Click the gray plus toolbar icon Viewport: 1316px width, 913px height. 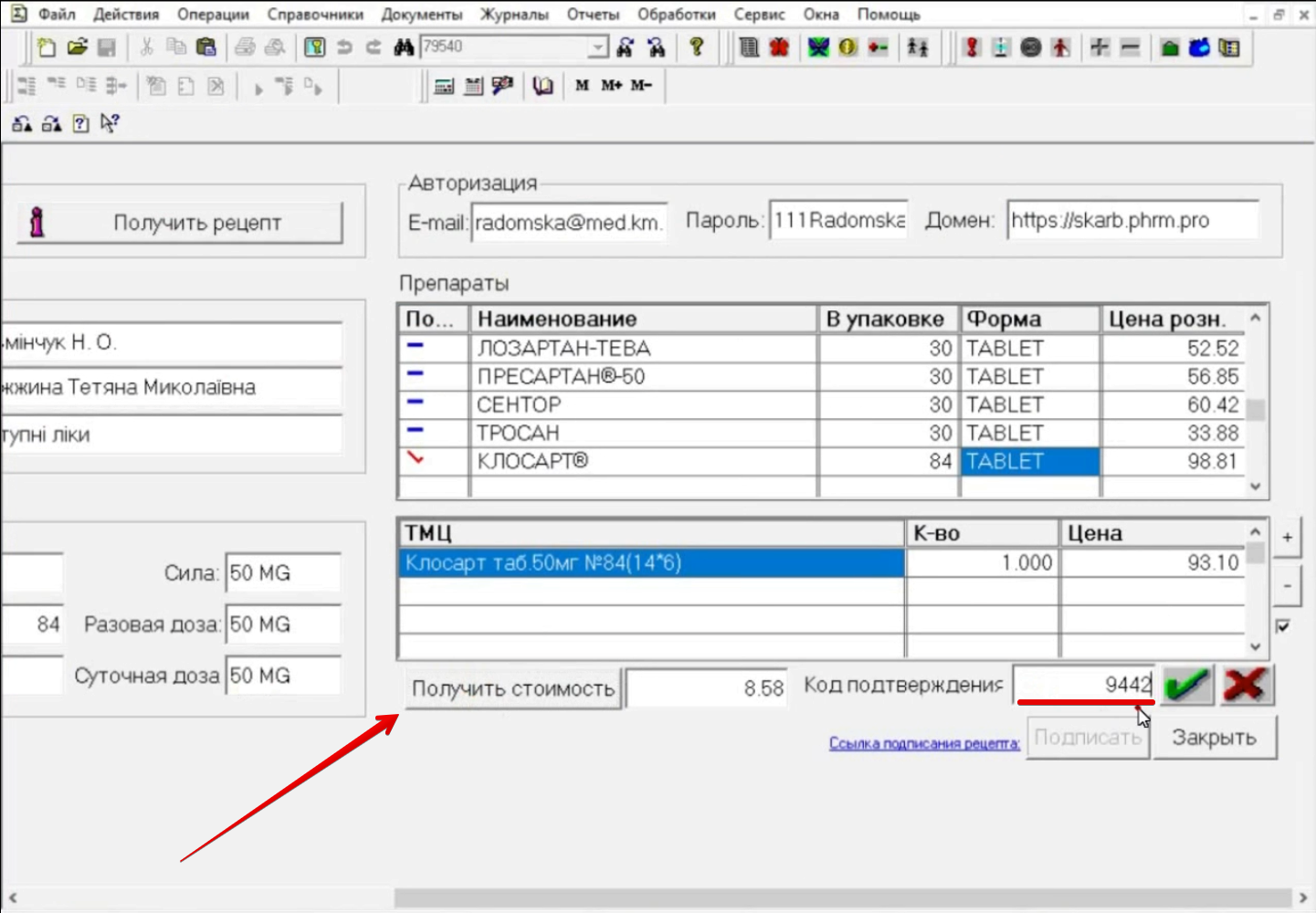1100,47
